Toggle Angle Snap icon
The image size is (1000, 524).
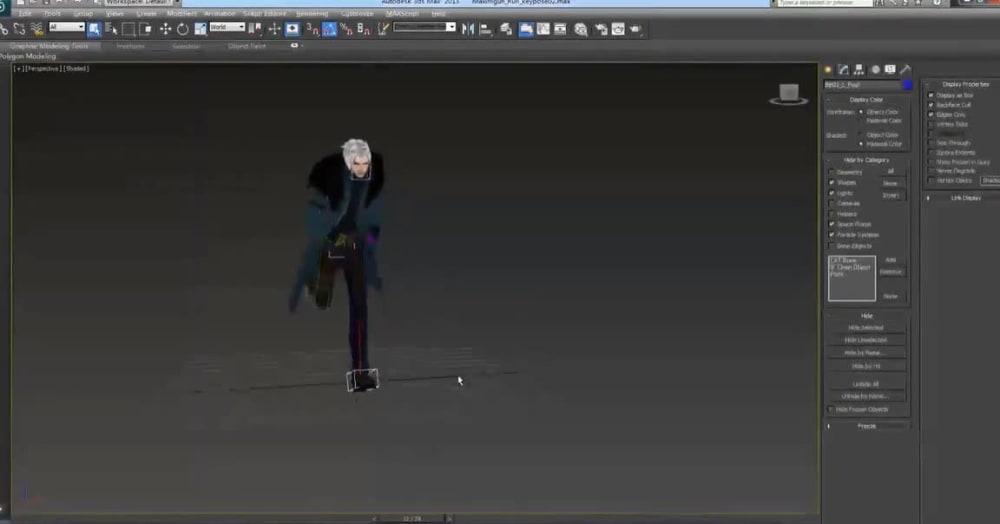click(x=329, y=29)
